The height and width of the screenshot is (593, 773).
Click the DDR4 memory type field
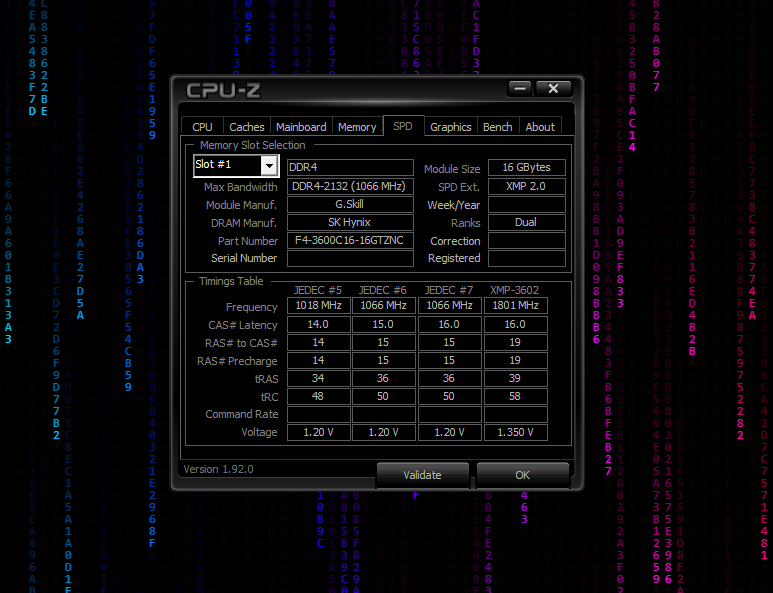tap(350, 167)
